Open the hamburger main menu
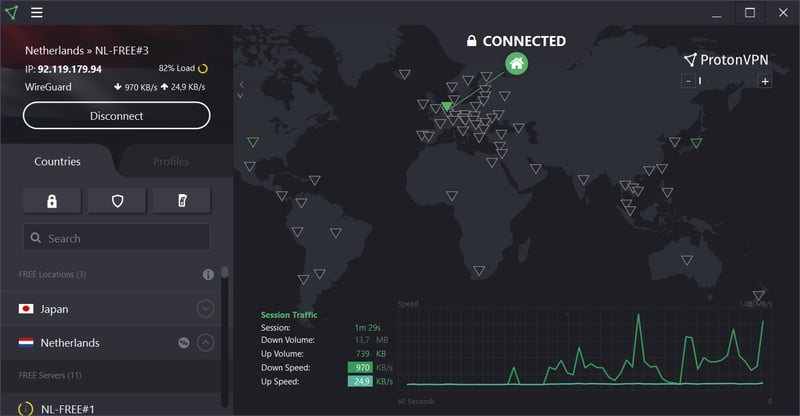800x416 pixels. pos(37,12)
